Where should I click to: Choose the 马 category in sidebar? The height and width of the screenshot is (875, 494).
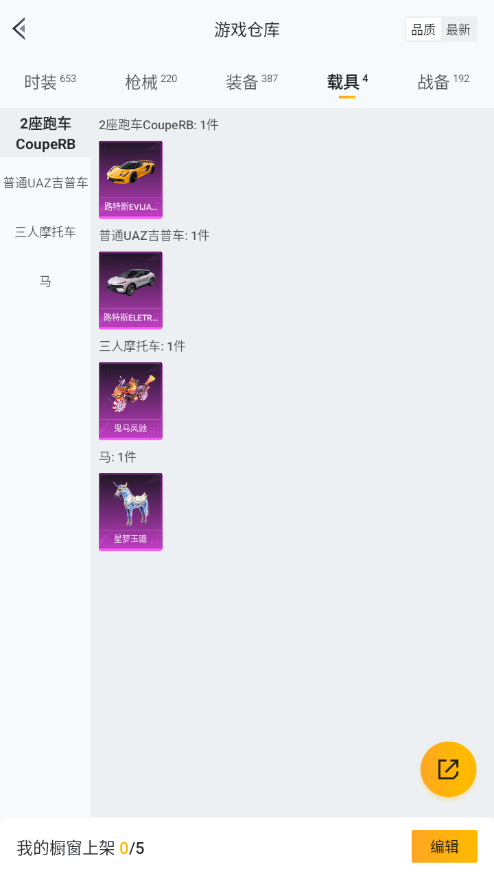click(x=45, y=281)
